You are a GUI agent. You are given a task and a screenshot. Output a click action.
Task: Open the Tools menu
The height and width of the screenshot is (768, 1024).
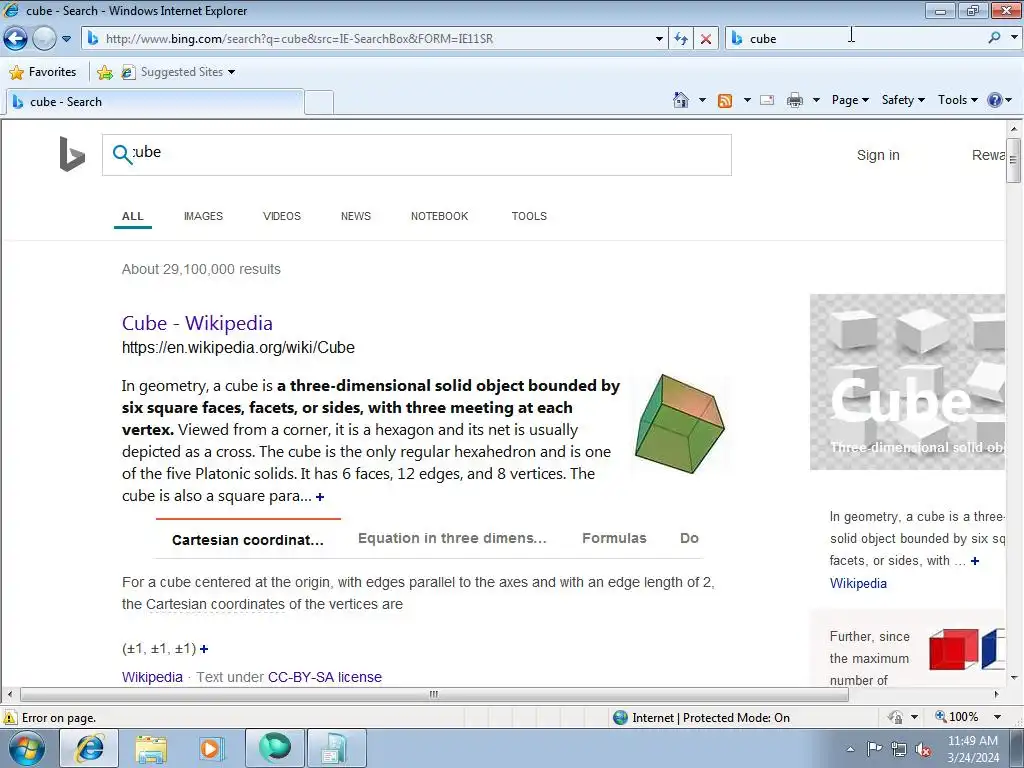pyautogui.click(x=958, y=100)
